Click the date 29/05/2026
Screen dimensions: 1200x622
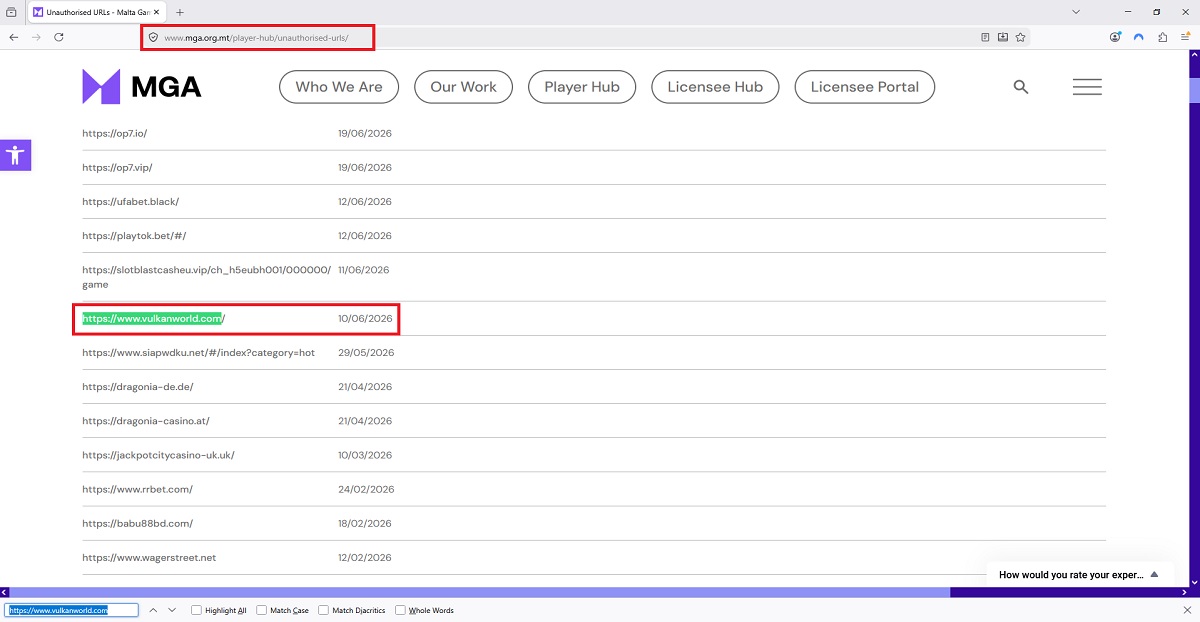[366, 353]
